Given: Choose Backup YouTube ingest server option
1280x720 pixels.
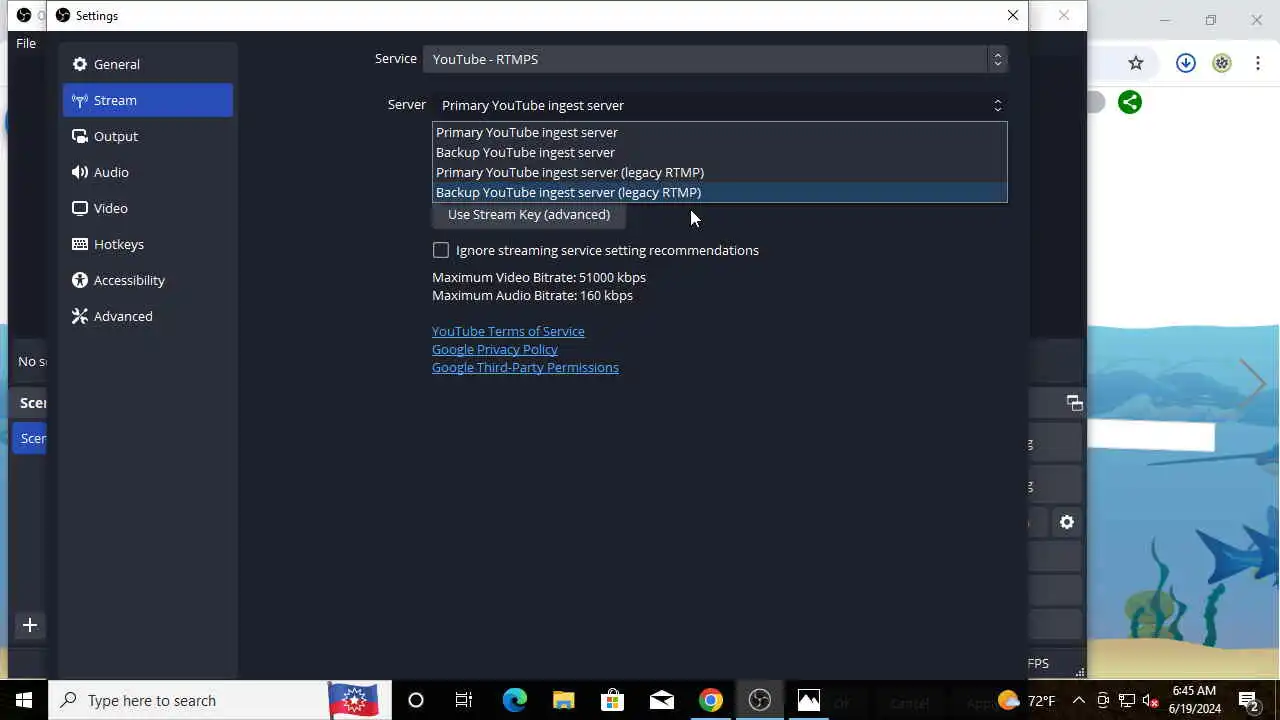Looking at the screenshot, I should [x=720, y=152].
